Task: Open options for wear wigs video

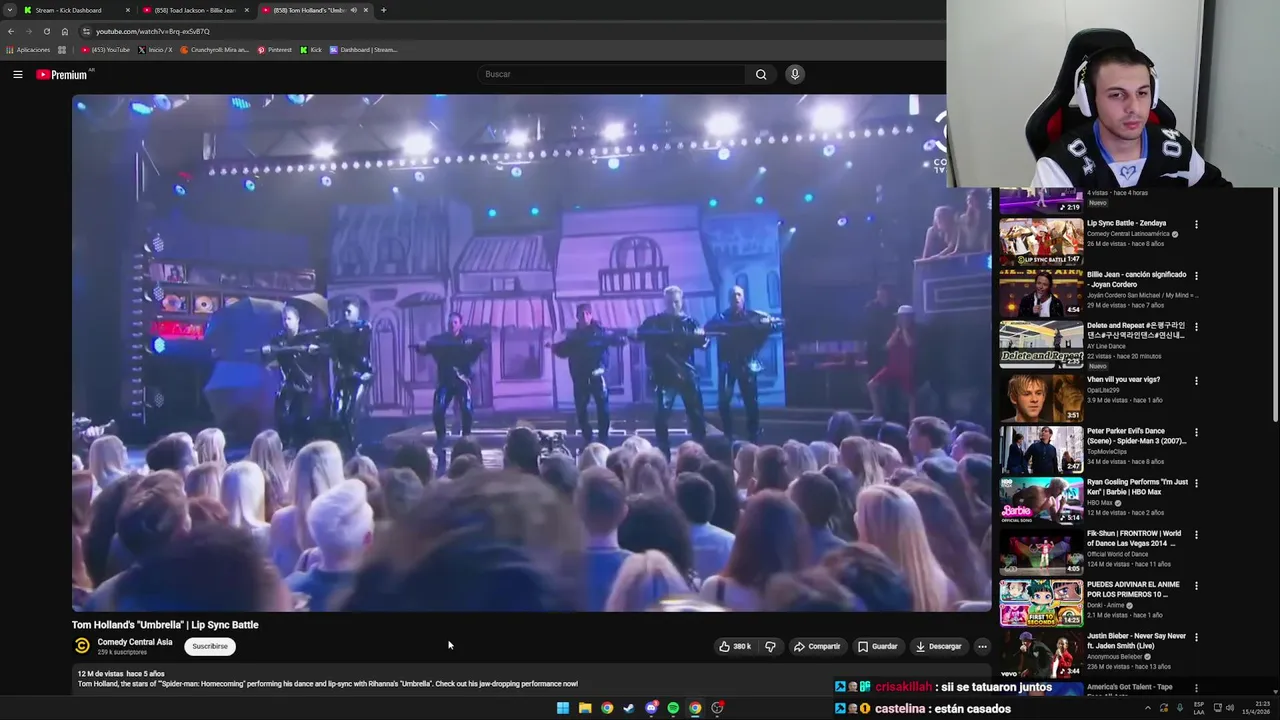Action: [x=1196, y=381]
